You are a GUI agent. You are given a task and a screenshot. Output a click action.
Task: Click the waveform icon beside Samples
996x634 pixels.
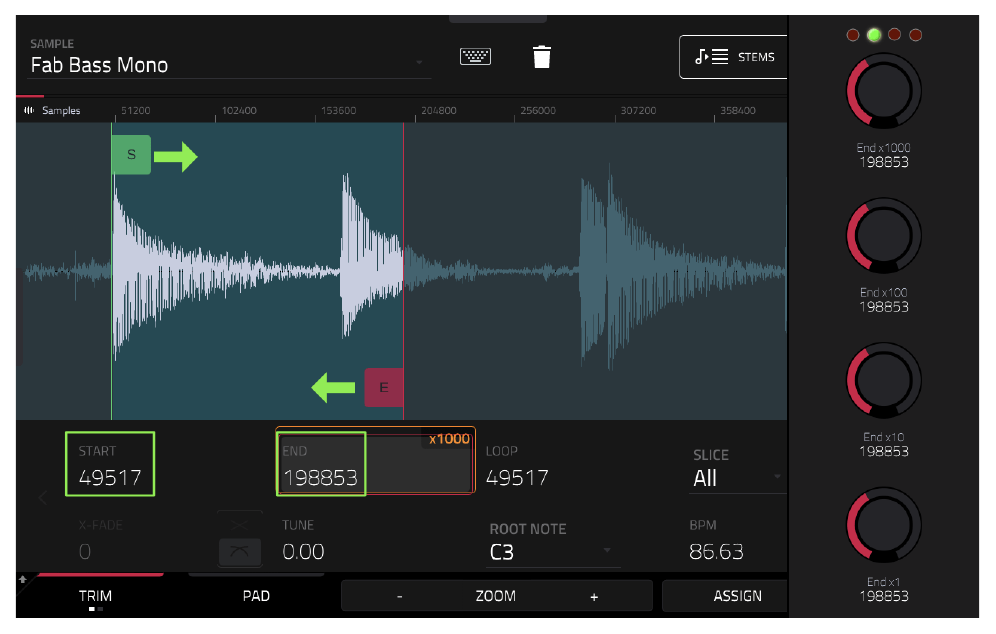point(29,111)
